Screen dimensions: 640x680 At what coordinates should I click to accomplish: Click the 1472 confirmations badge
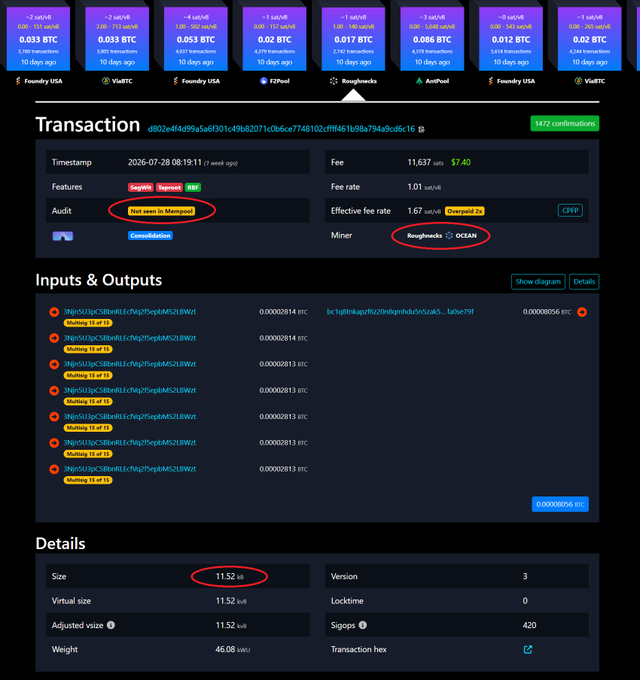click(565, 124)
